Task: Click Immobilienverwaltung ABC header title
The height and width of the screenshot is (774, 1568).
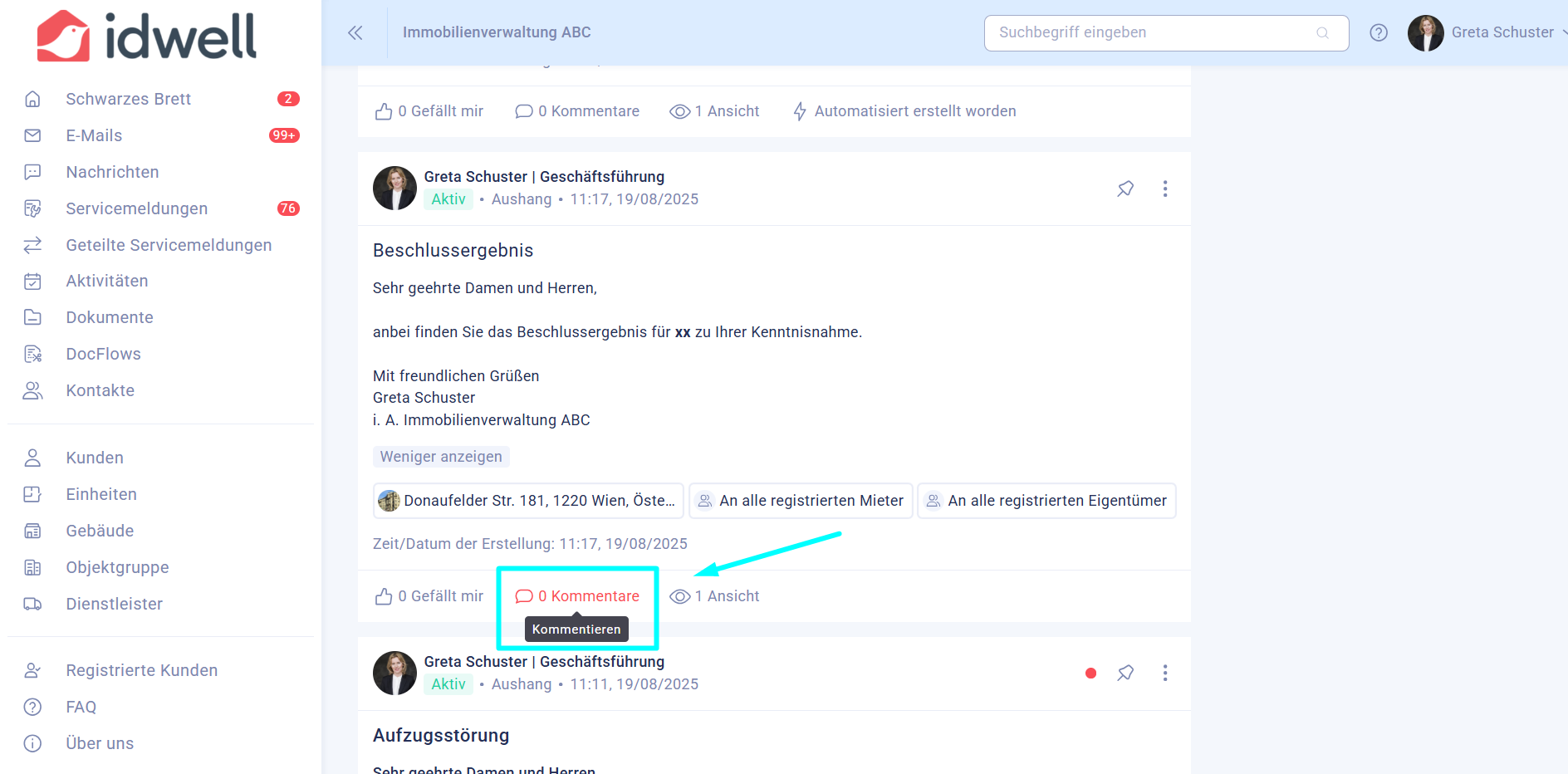Action: click(497, 32)
